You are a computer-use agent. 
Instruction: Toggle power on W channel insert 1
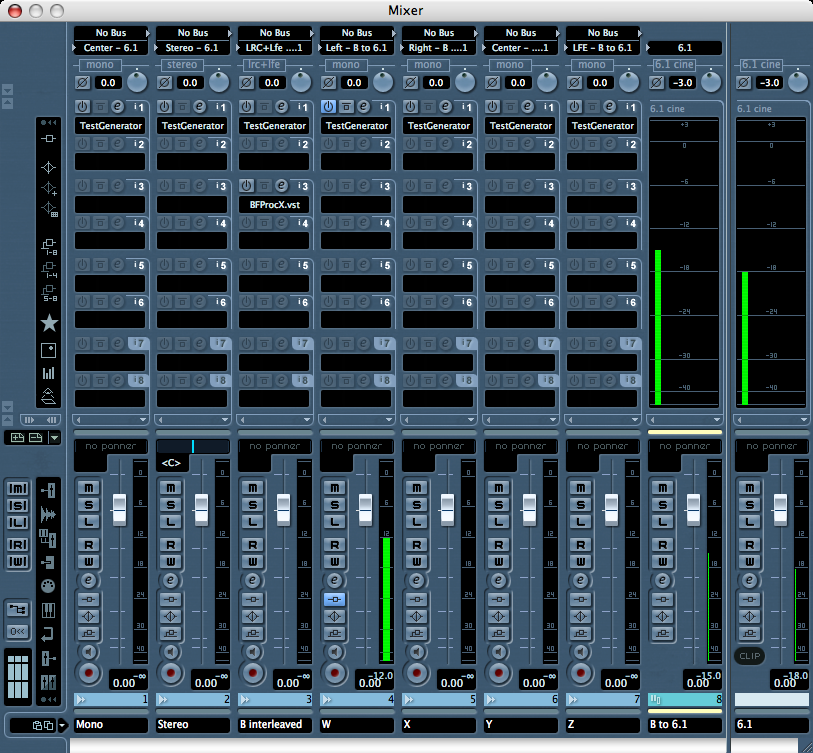point(329,106)
